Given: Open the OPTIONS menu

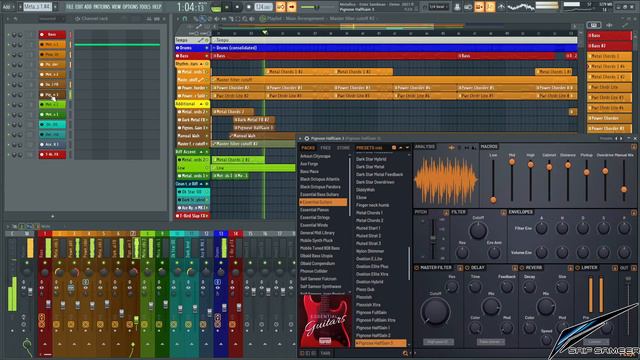Looking at the screenshot, I should pos(130,7).
